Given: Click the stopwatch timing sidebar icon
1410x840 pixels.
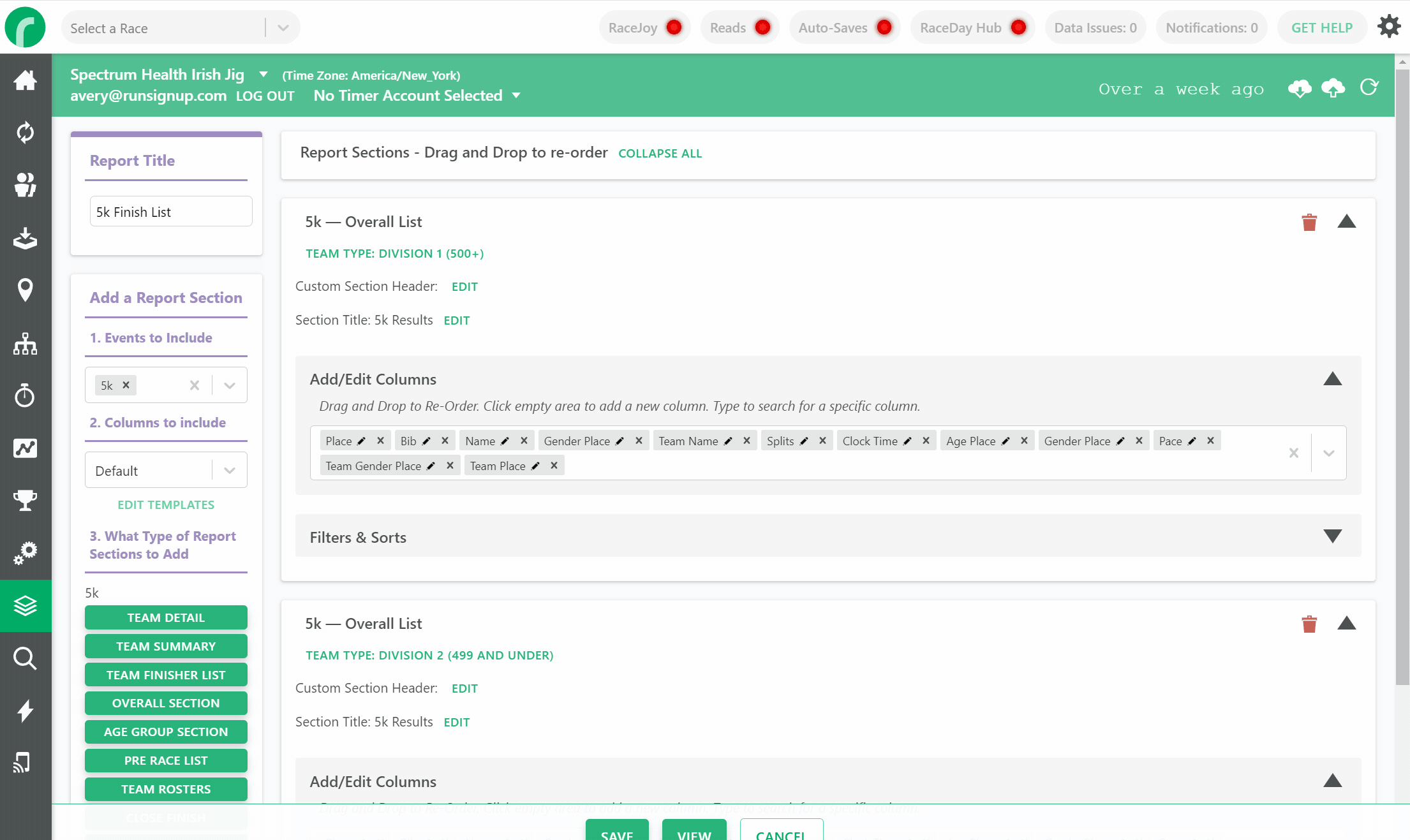Looking at the screenshot, I should [x=25, y=395].
